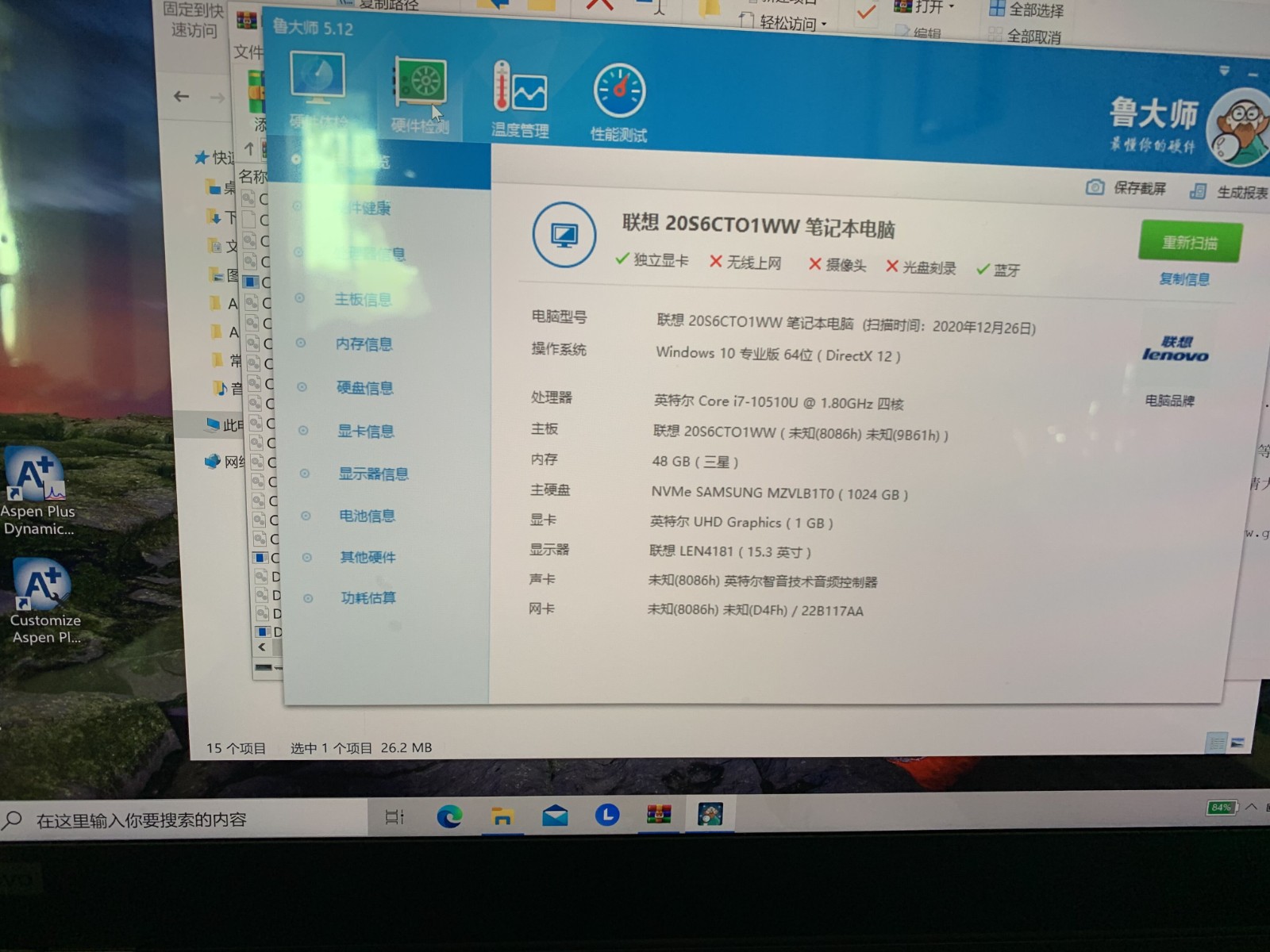Select 硬盘信息 in the sidebar
This screenshot has height=952, width=1270.
point(365,387)
